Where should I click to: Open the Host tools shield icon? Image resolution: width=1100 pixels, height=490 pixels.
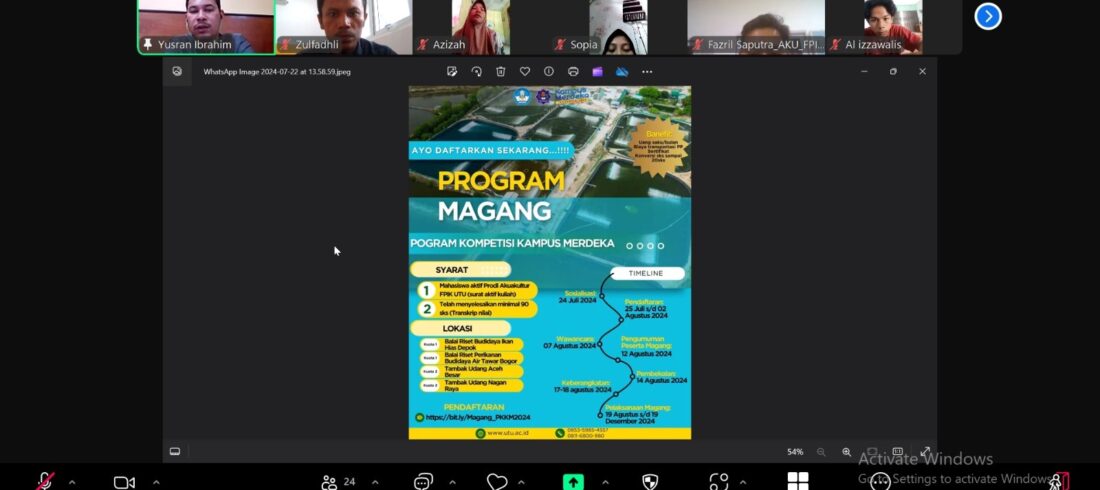click(650, 482)
